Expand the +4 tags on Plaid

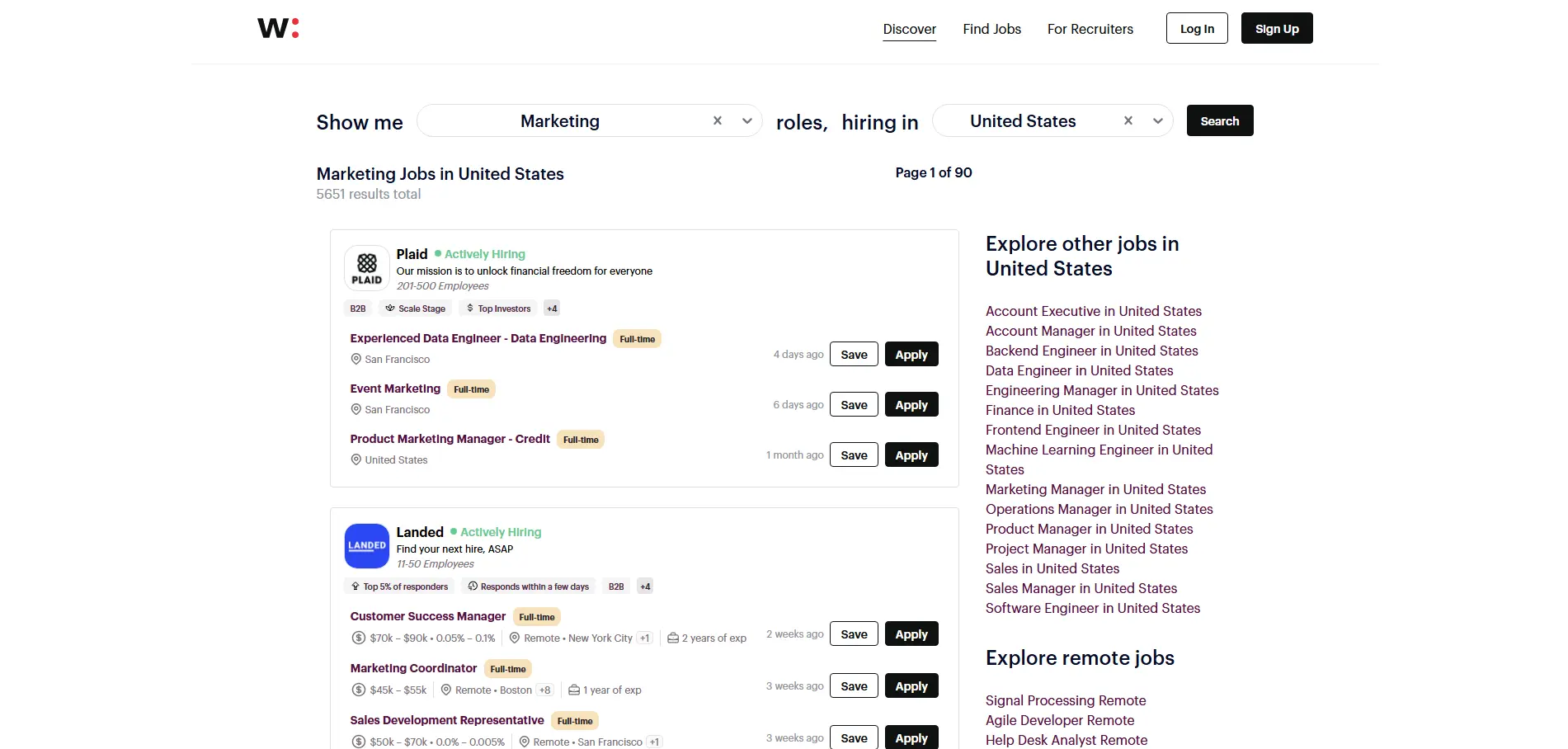tap(552, 309)
